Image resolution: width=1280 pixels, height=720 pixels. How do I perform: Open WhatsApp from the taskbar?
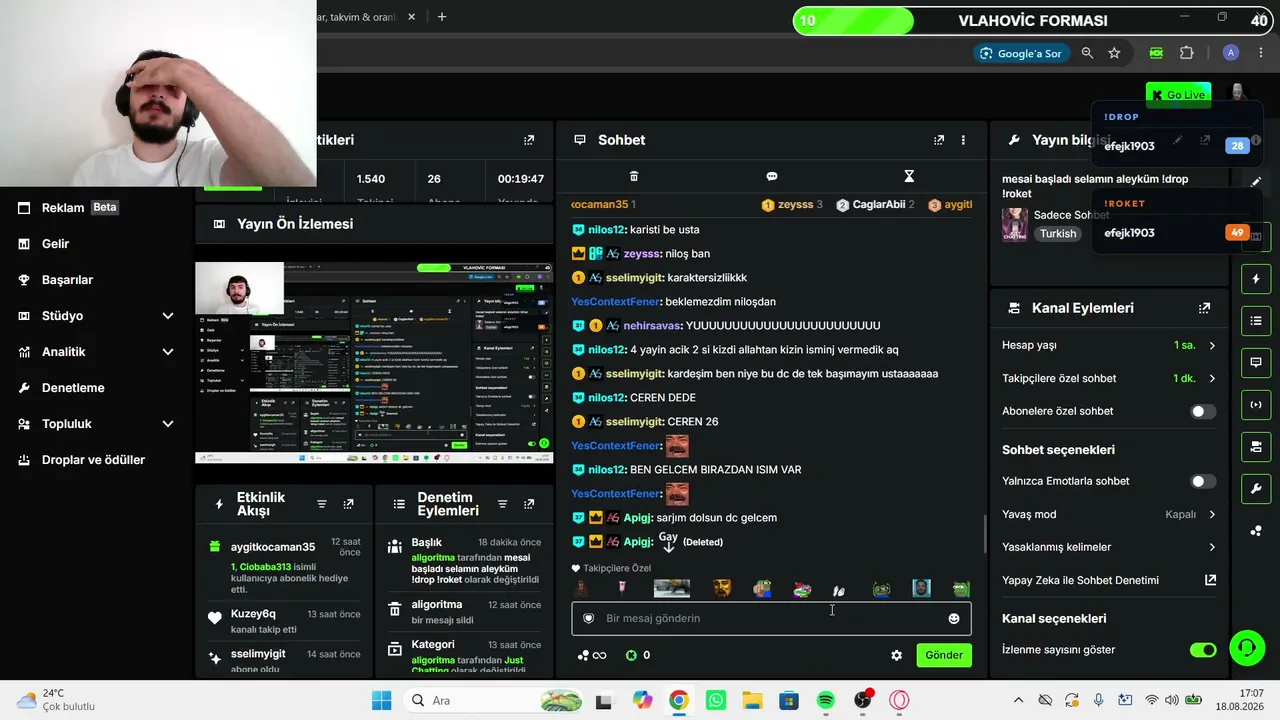716,700
